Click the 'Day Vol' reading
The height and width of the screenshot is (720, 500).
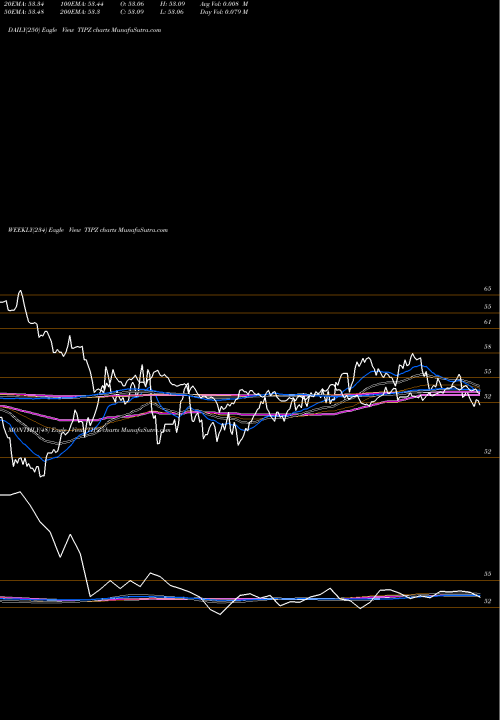224,12
